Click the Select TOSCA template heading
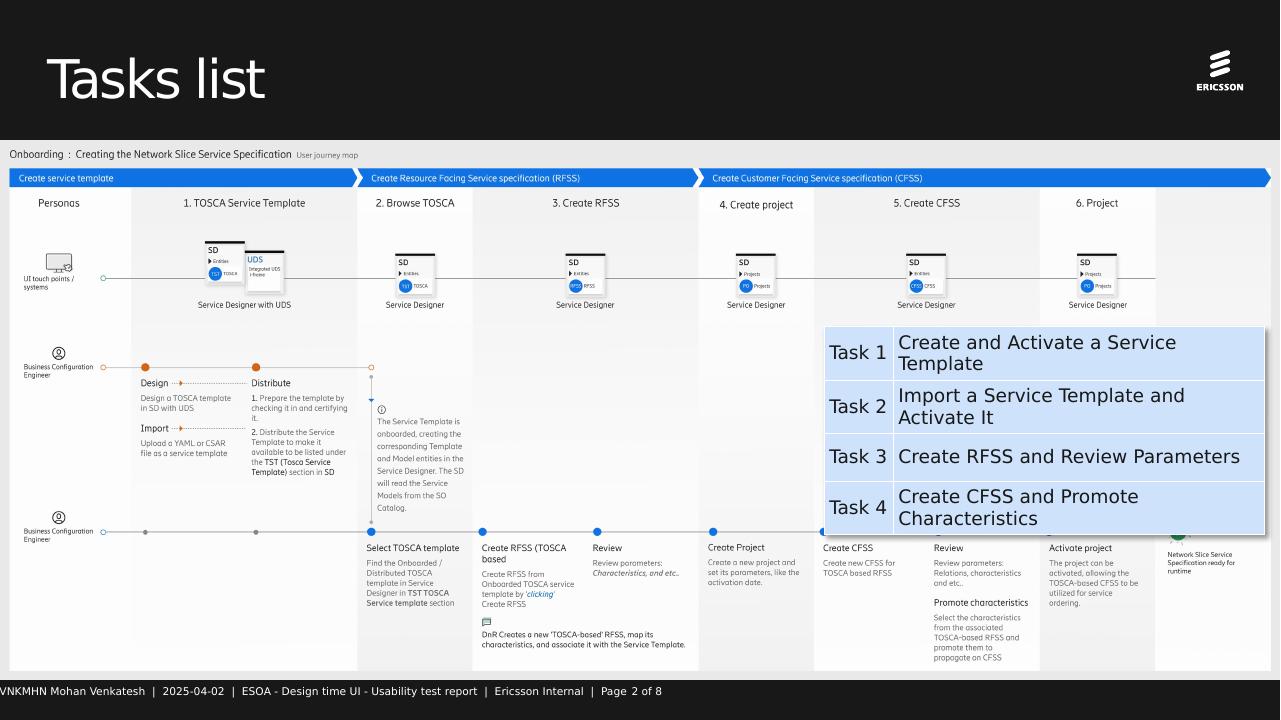This screenshot has height=720, width=1281. click(x=413, y=548)
